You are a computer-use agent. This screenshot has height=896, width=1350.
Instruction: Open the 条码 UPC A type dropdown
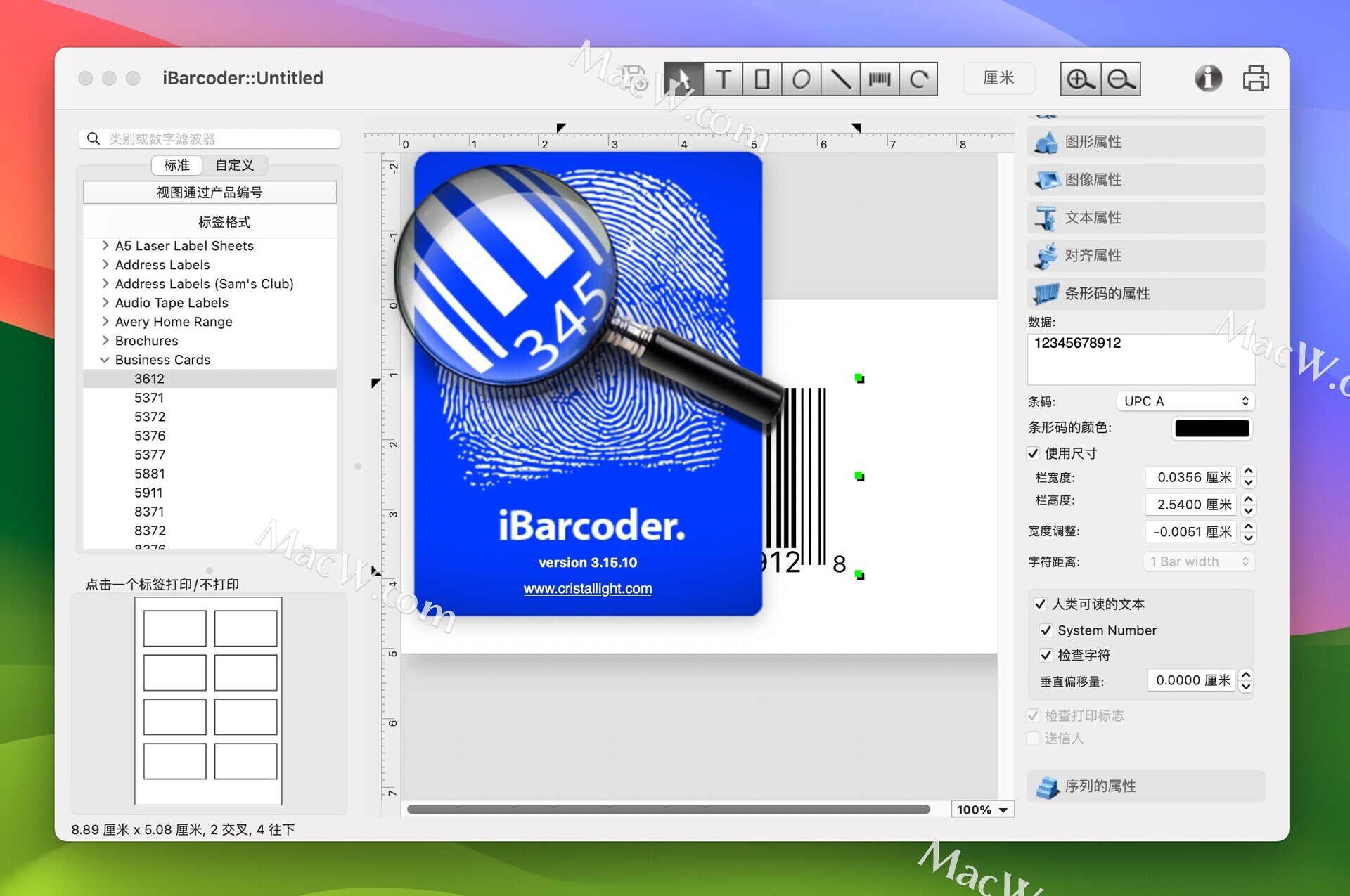1185,401
